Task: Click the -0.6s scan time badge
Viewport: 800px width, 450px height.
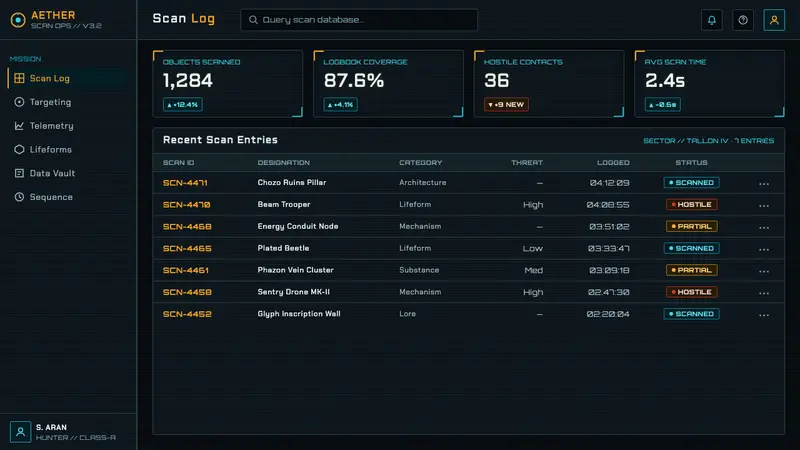Action: (662, 105)
